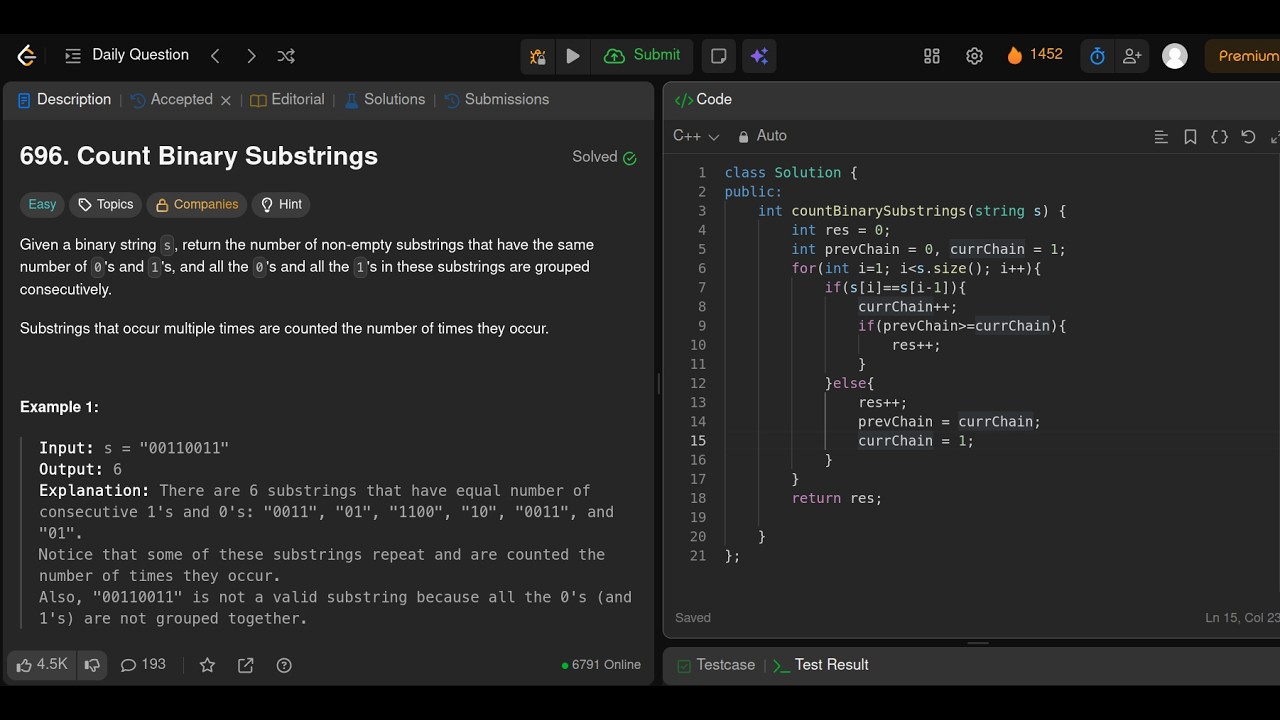1280x720 pixels.
Task: Open the AI sparkle assistant
Action: (759, 56)
